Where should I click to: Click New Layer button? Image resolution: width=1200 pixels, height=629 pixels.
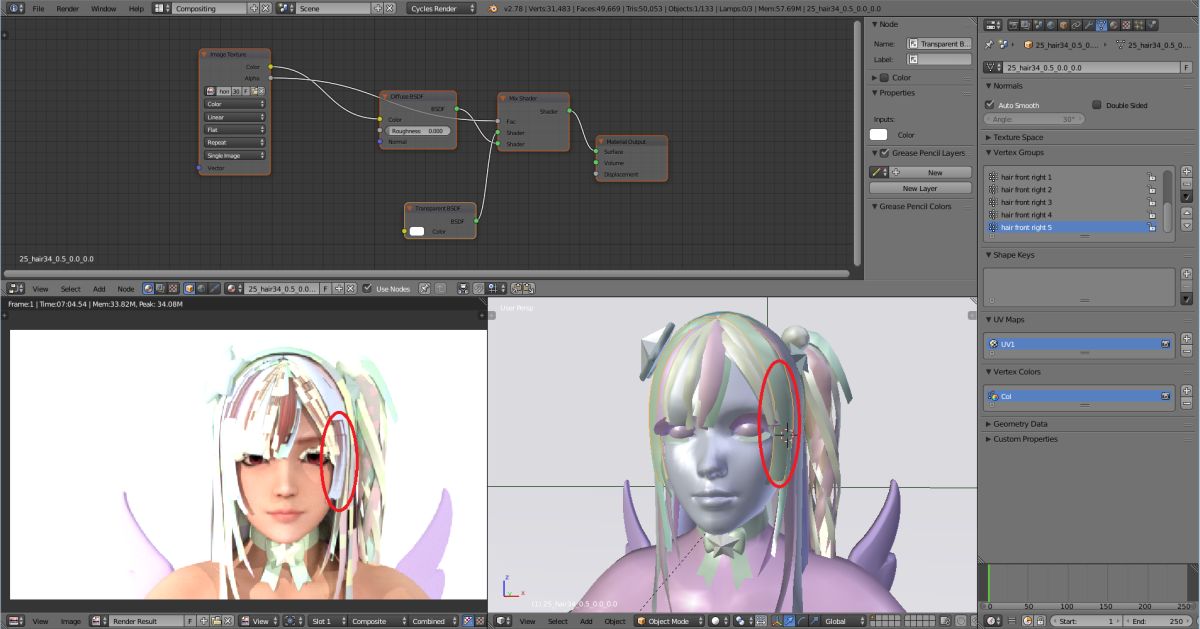(x=920, y=188)
